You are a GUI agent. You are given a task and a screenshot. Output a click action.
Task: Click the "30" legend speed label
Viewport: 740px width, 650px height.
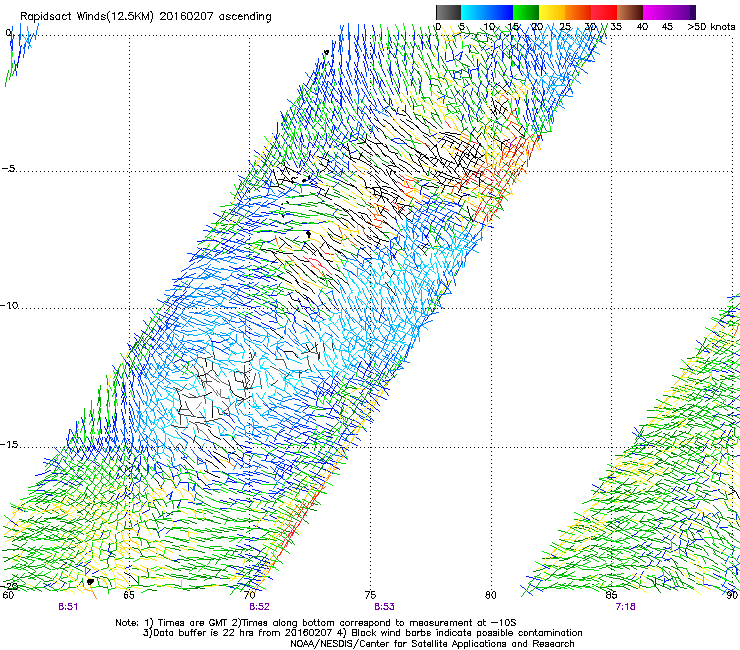[x=590, y=27]
